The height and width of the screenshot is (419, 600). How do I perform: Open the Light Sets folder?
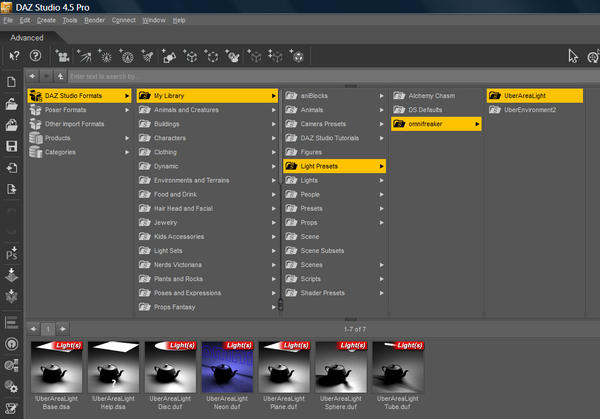coord(207,251)
